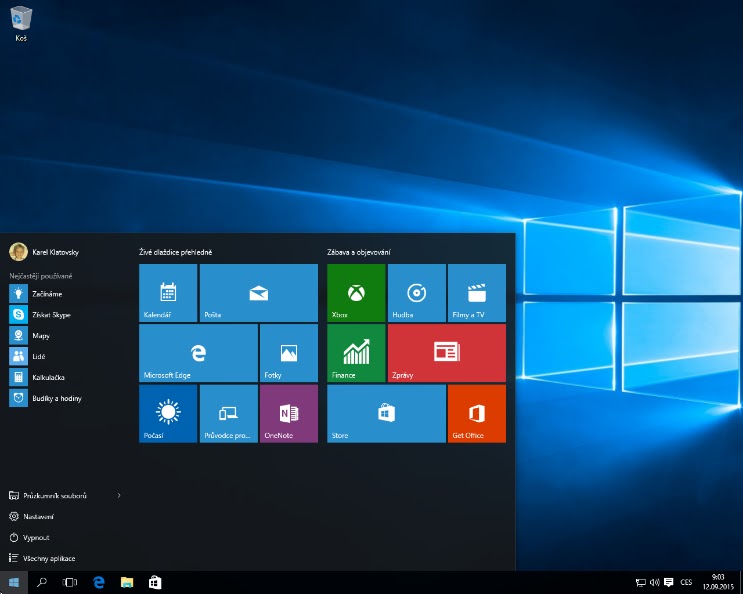Open the Počasí weather tile

point(168,414)
